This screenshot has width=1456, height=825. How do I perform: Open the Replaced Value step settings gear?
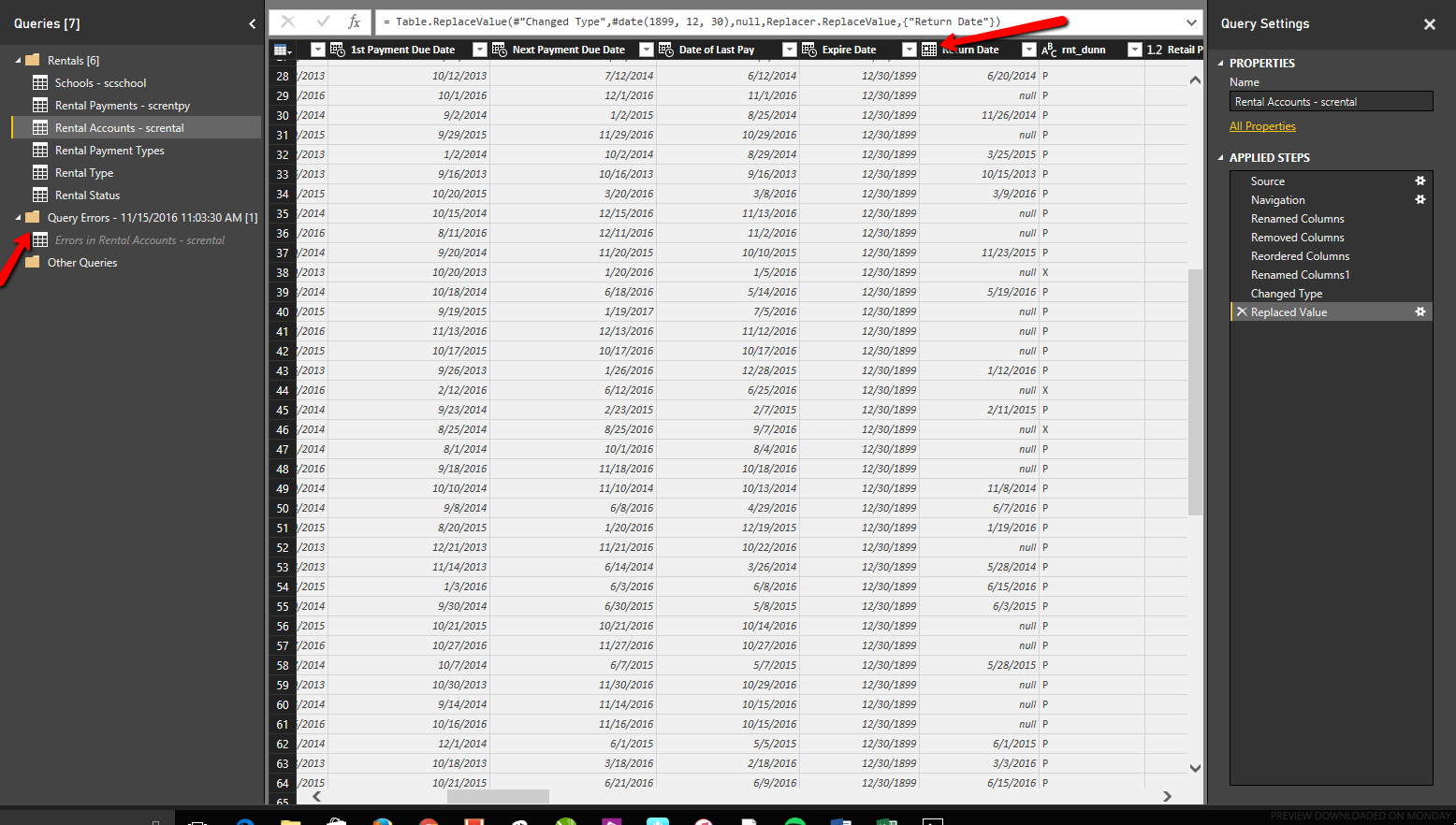1420,311
